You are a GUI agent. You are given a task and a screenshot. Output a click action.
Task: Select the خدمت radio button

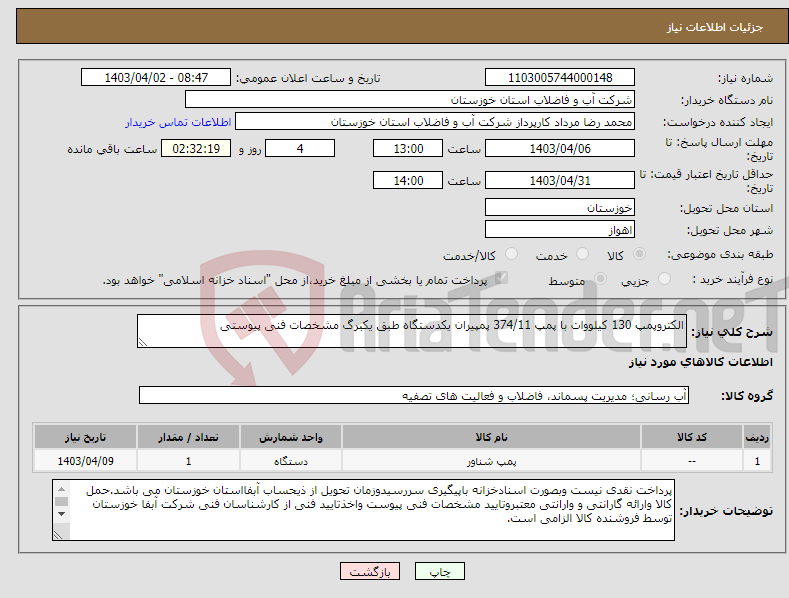[582, 254]
